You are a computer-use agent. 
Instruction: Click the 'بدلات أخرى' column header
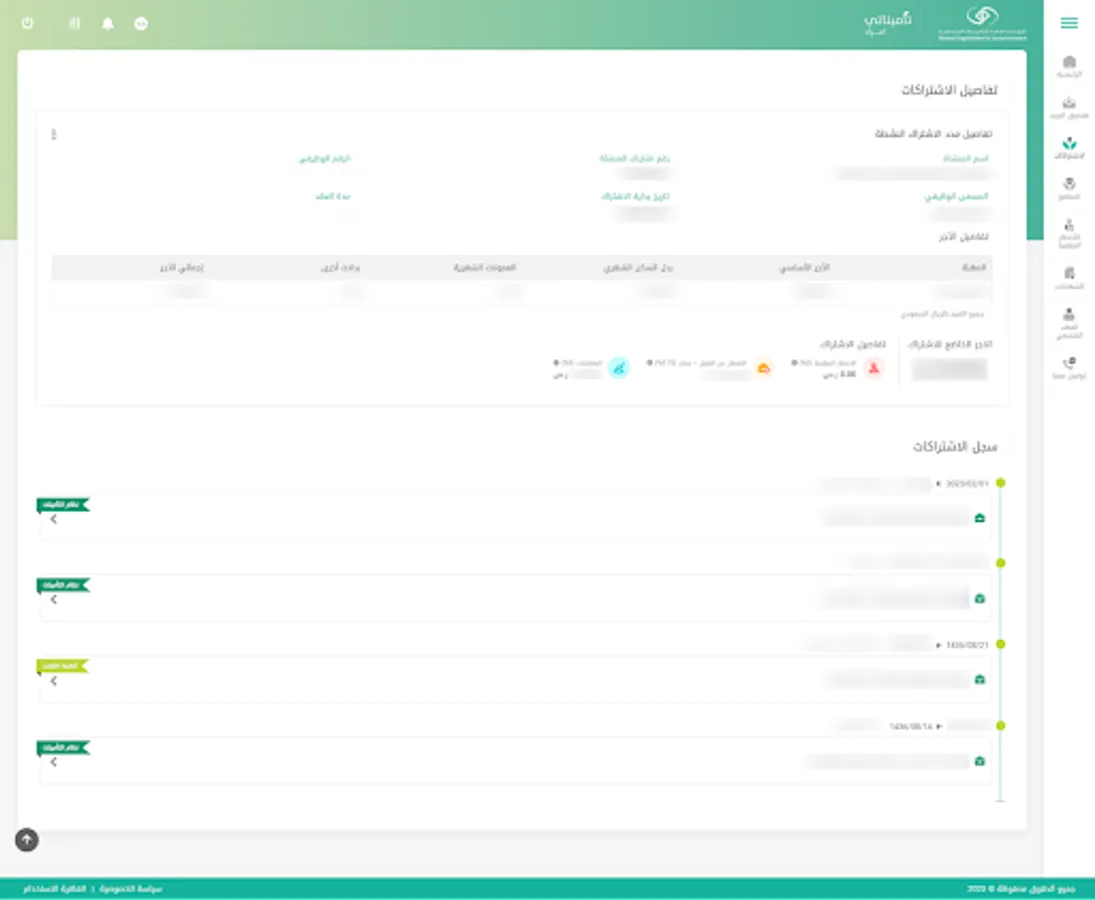pyautogui.click(x=341, y=267)
